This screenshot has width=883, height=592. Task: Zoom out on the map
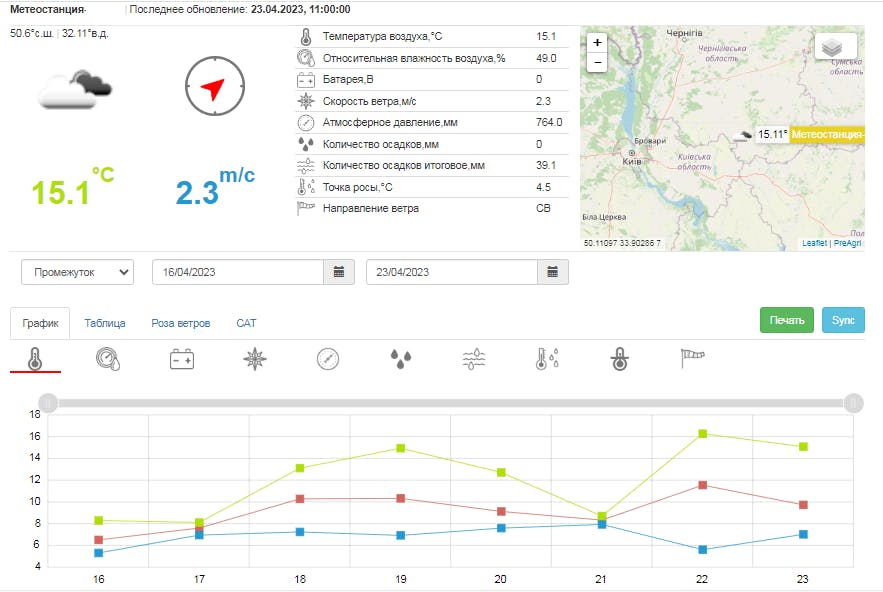597,62
